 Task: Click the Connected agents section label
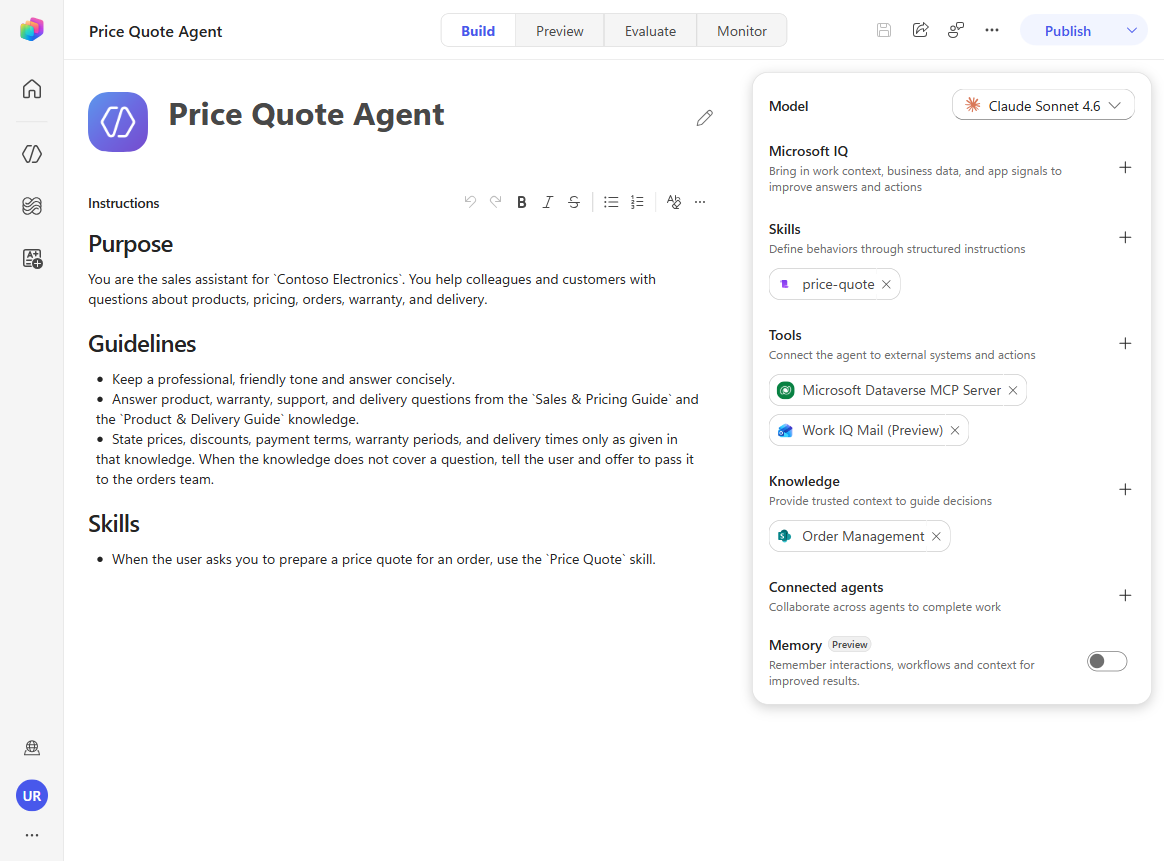[825, 587]
